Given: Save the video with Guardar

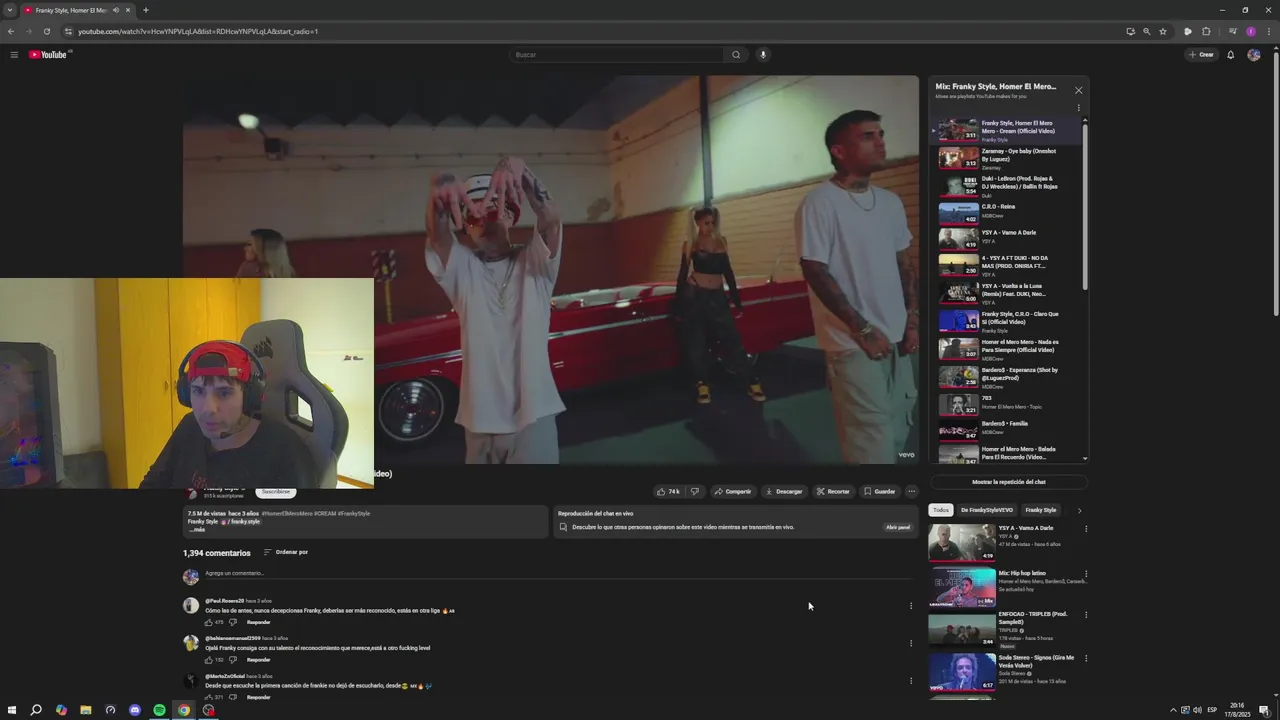Looking at the screenshot, I should coord(880,492).
